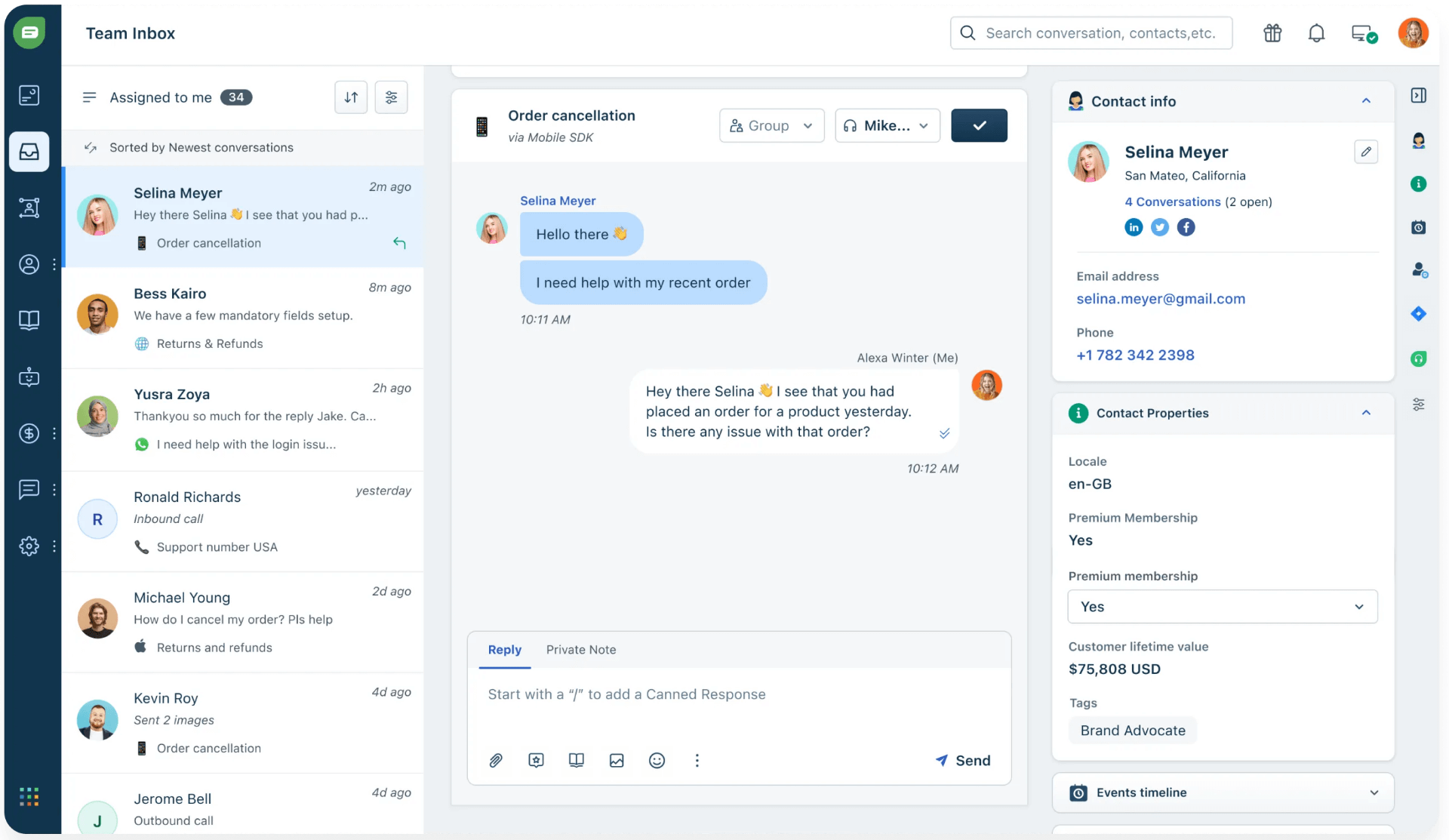Image resolution: width=1449 pixels, height=840 pixels.
Task: Expand the Events timeline section
Action: 1375,792
